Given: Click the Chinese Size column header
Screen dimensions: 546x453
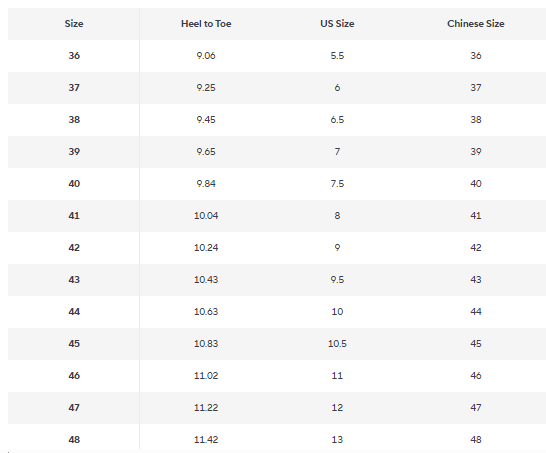Looking at the screenshot, I should (476, 24).
